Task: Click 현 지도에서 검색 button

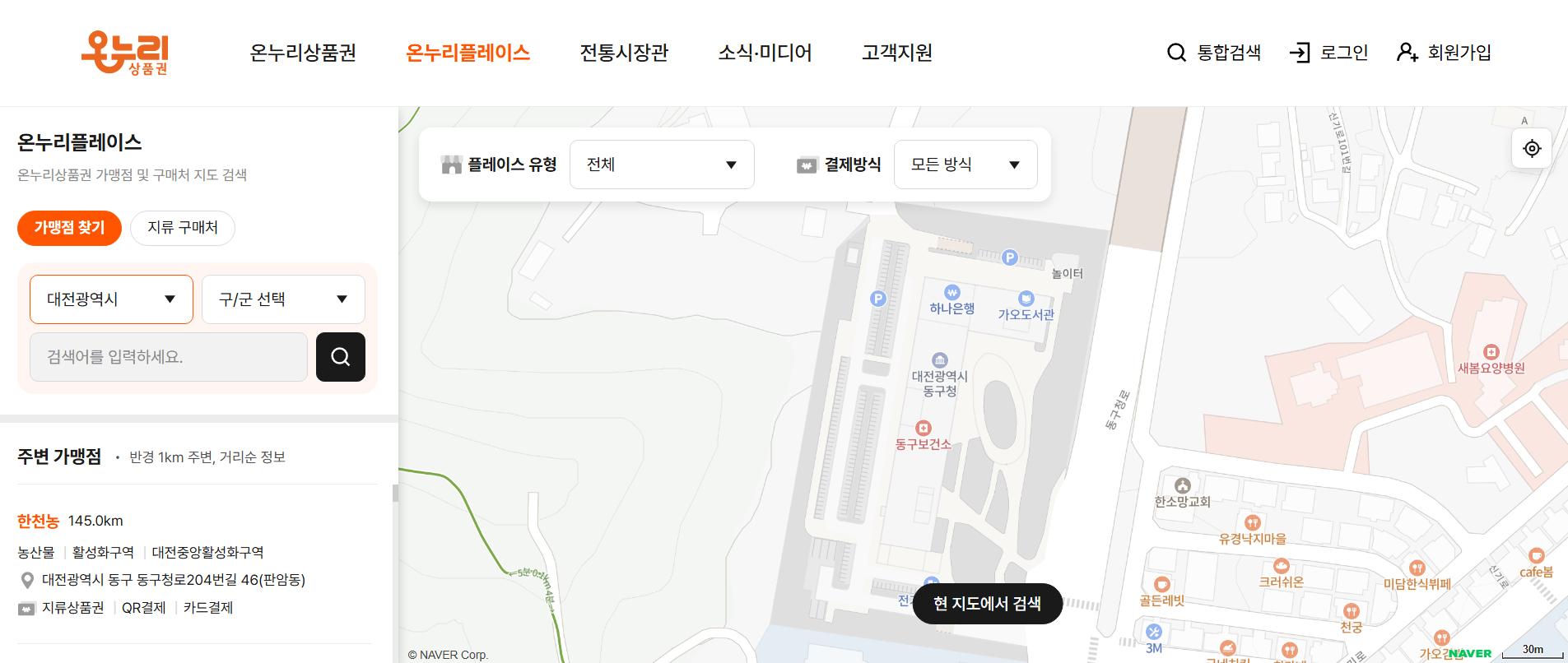Action: [x=987, y=604]
